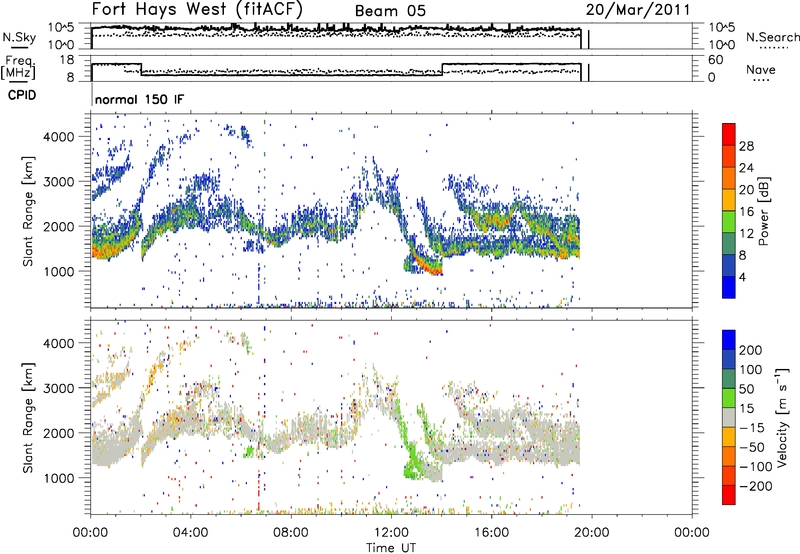
Task: Click the red bottom Velocity colorbar segment
Action: [x=729, y=495]
